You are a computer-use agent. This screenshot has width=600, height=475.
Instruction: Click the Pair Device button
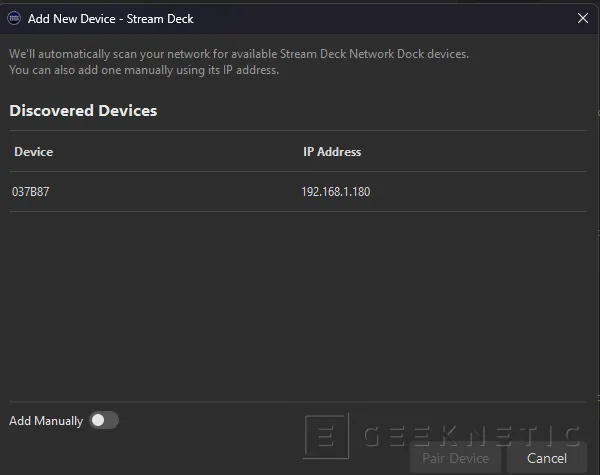(x=455, y=458)
